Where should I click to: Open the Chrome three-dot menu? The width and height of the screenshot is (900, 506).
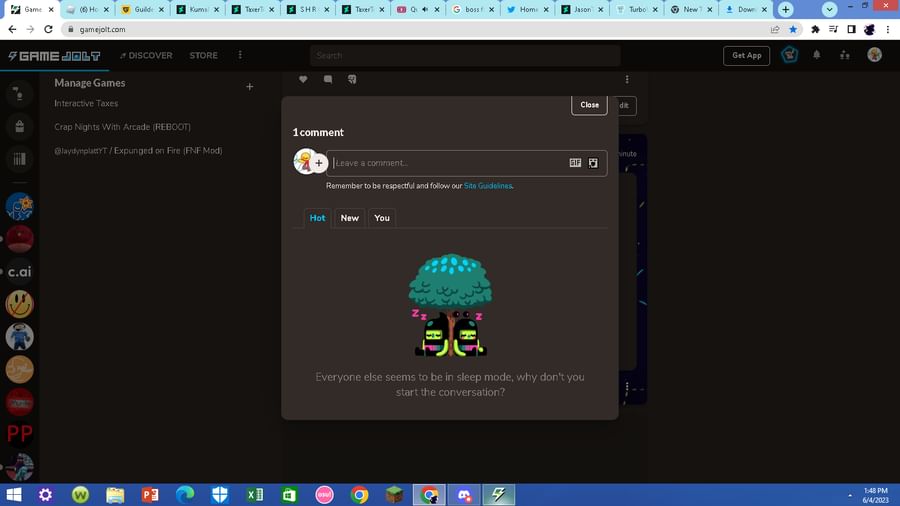pyautogui.click(x=888, y=29)
